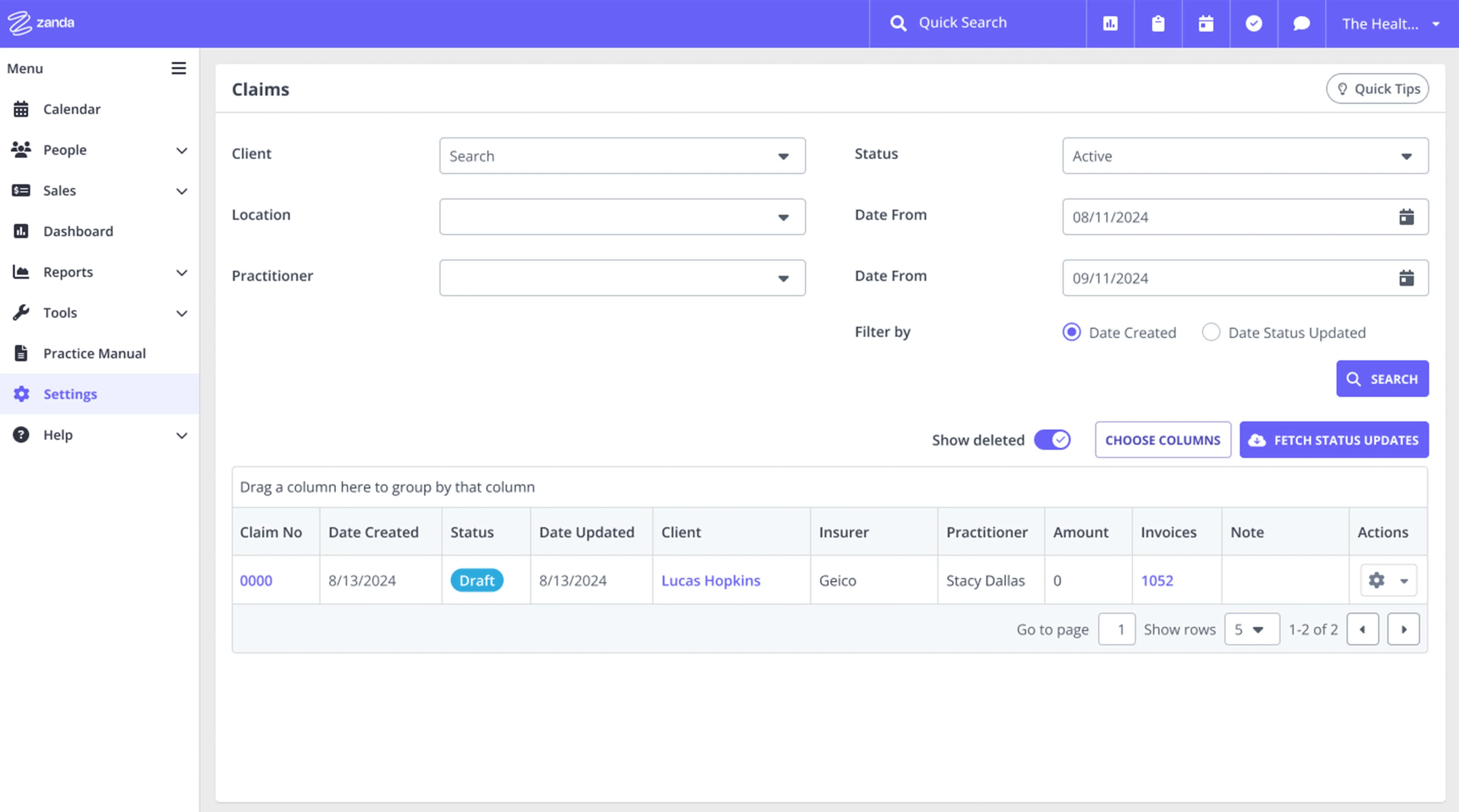This screenshot has width=1459, height=812.
Task: Click the calendar icon in top header
Action: click(x=1206, y=23)
